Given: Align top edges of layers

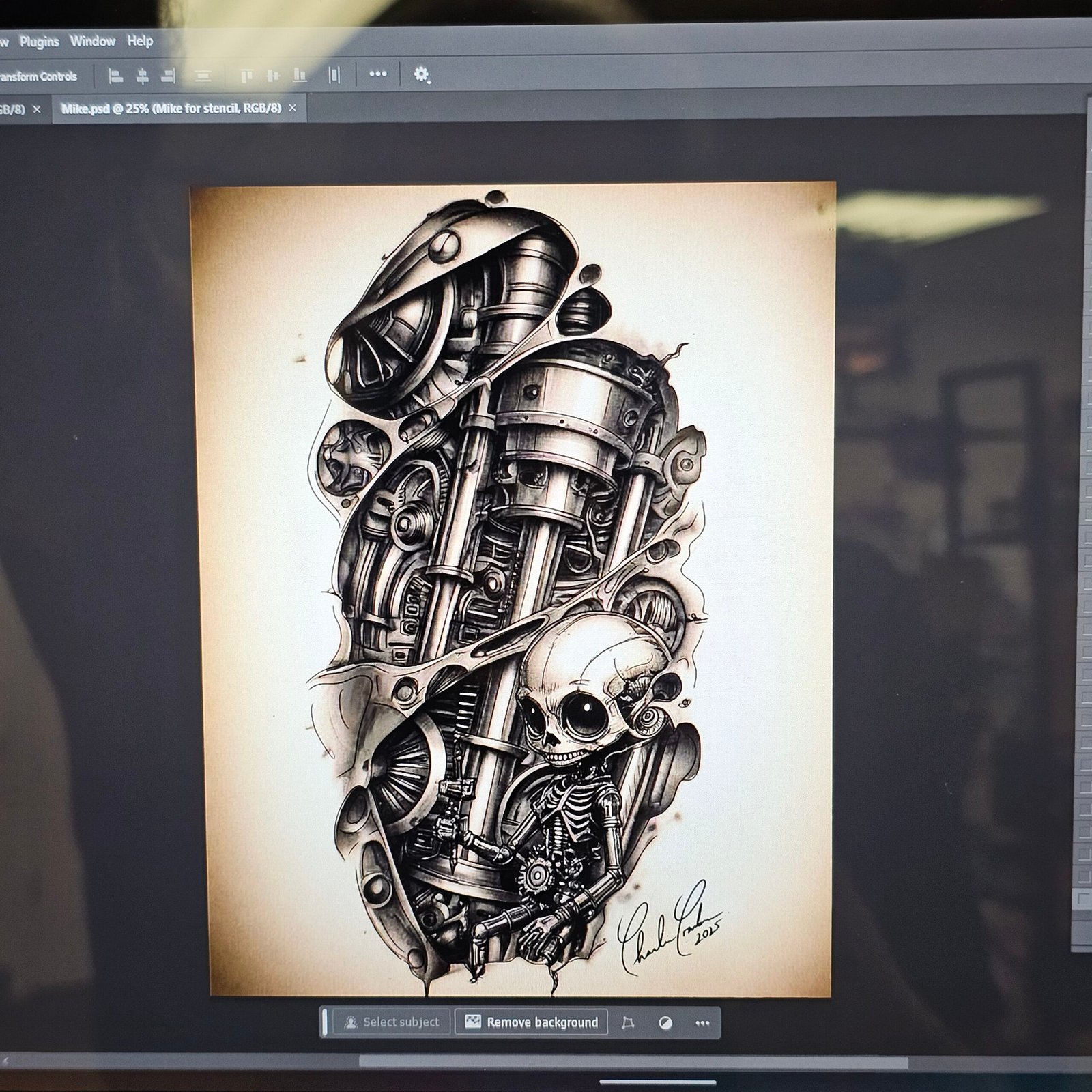Looking at the screenshot, I should (x=246, y=76).
